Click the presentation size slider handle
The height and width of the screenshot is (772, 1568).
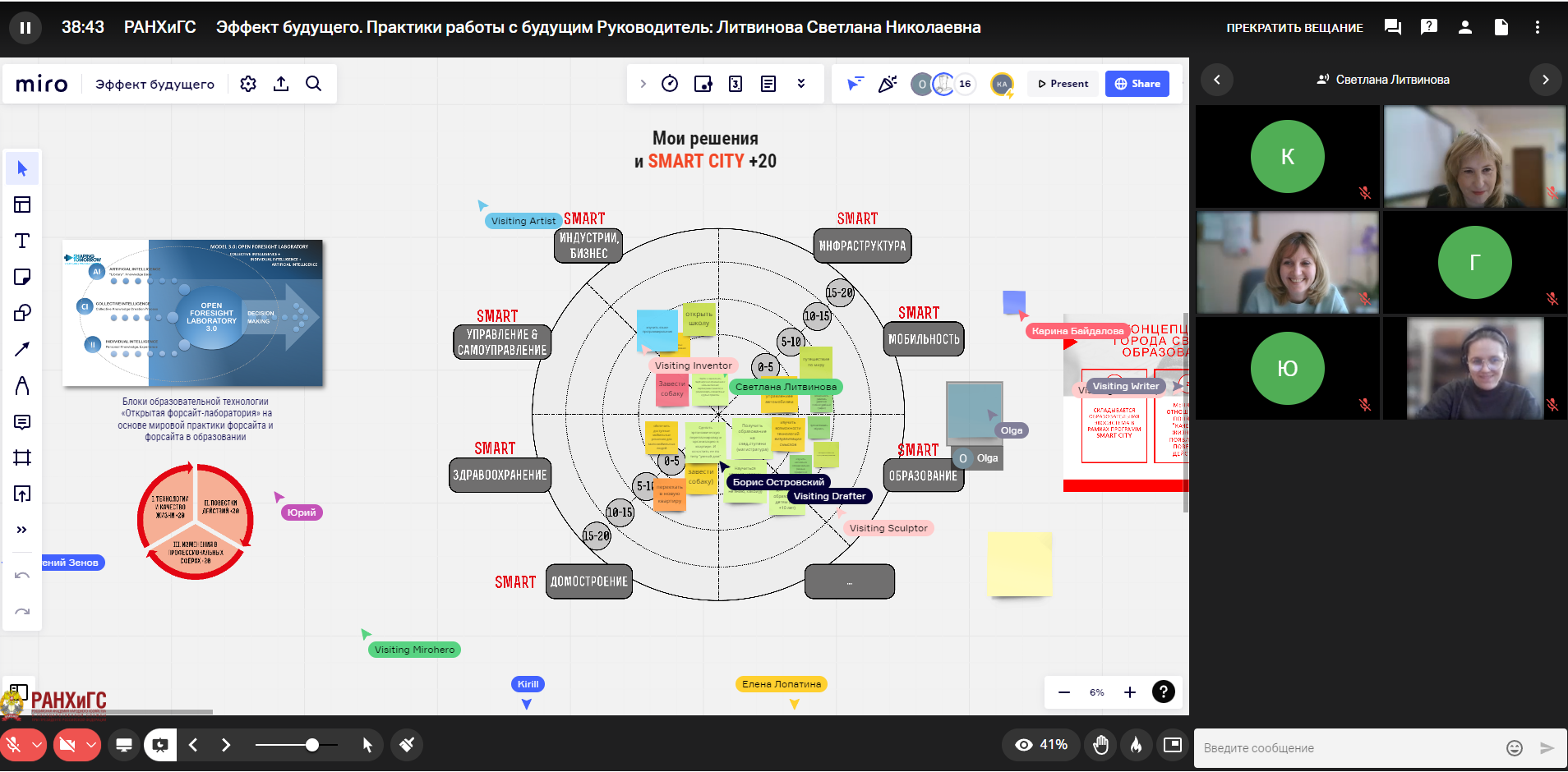312,745
